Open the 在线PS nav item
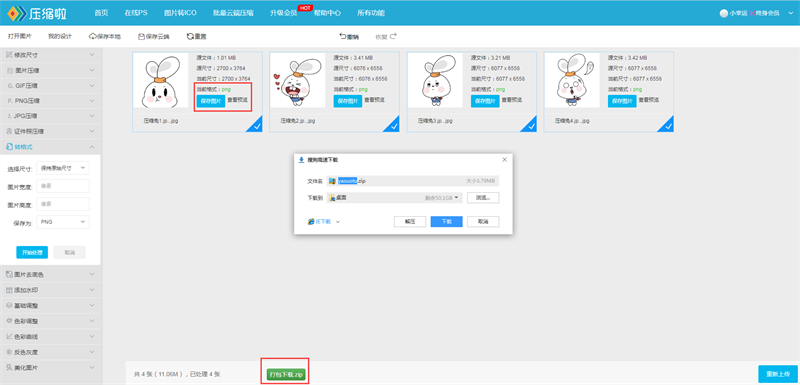The image size is (800, 385). click(x=136, y=13)
